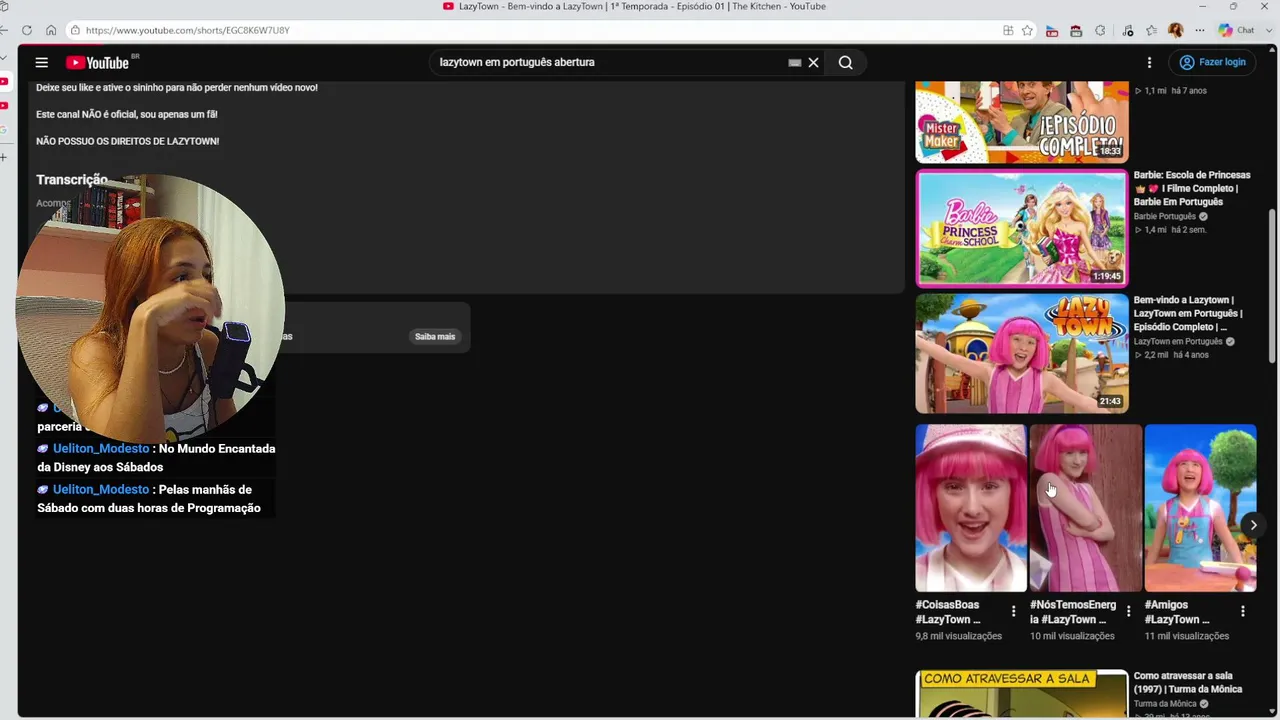The image size is (1280, 720).
Task: Open the browser profile avatar
Action: tap(1176, 30)
